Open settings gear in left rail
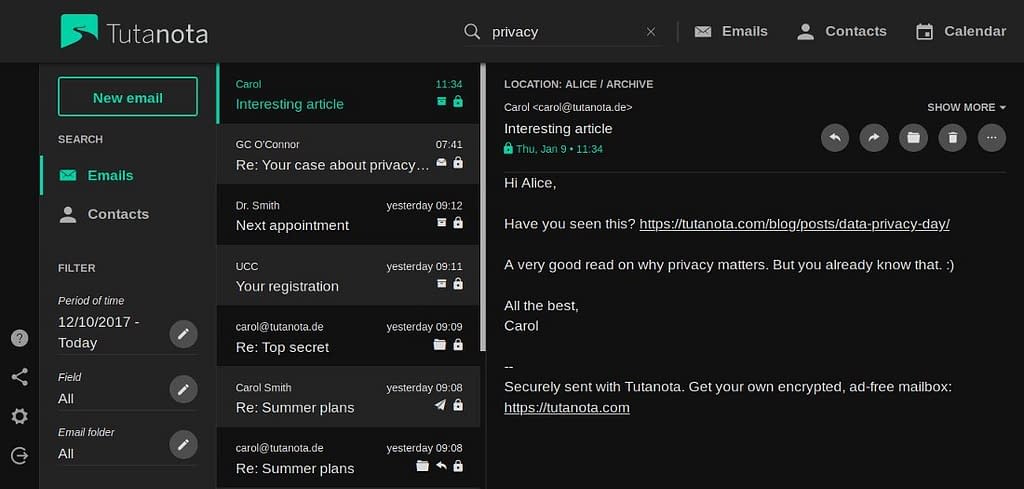The width and height of the screenshot is (1024, 489). (x=20, y=417)
